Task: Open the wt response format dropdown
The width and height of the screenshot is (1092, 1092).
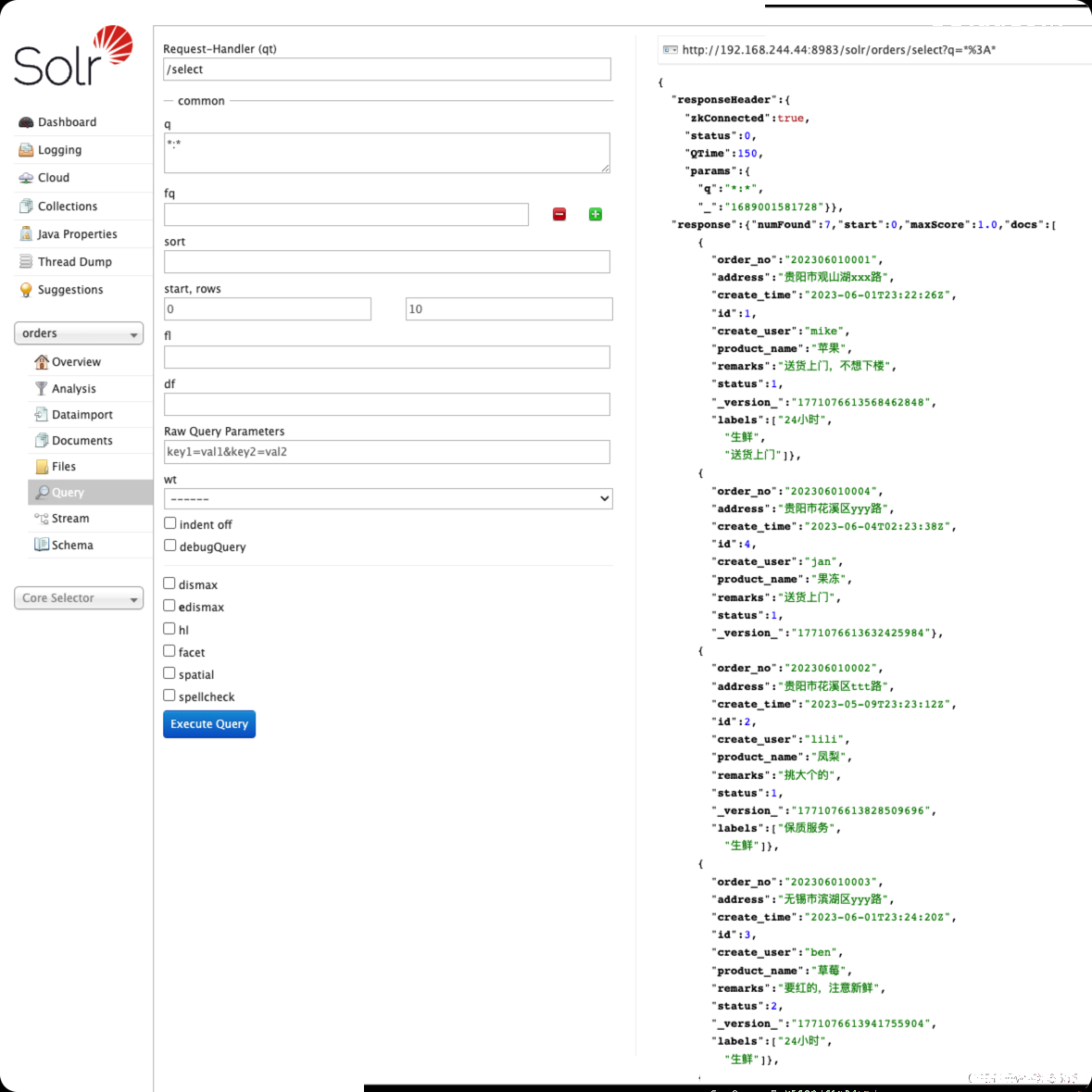Action: [x=389, y=498]
